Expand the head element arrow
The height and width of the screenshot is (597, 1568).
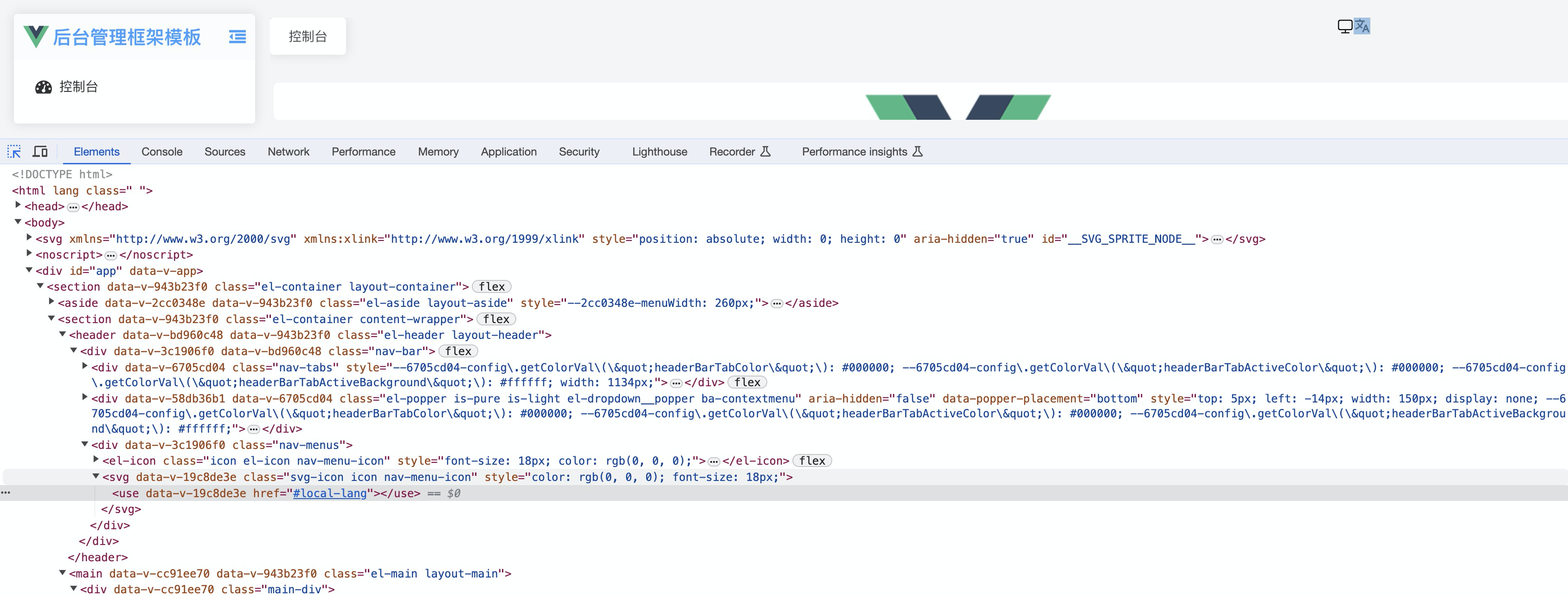pos(18,205)
